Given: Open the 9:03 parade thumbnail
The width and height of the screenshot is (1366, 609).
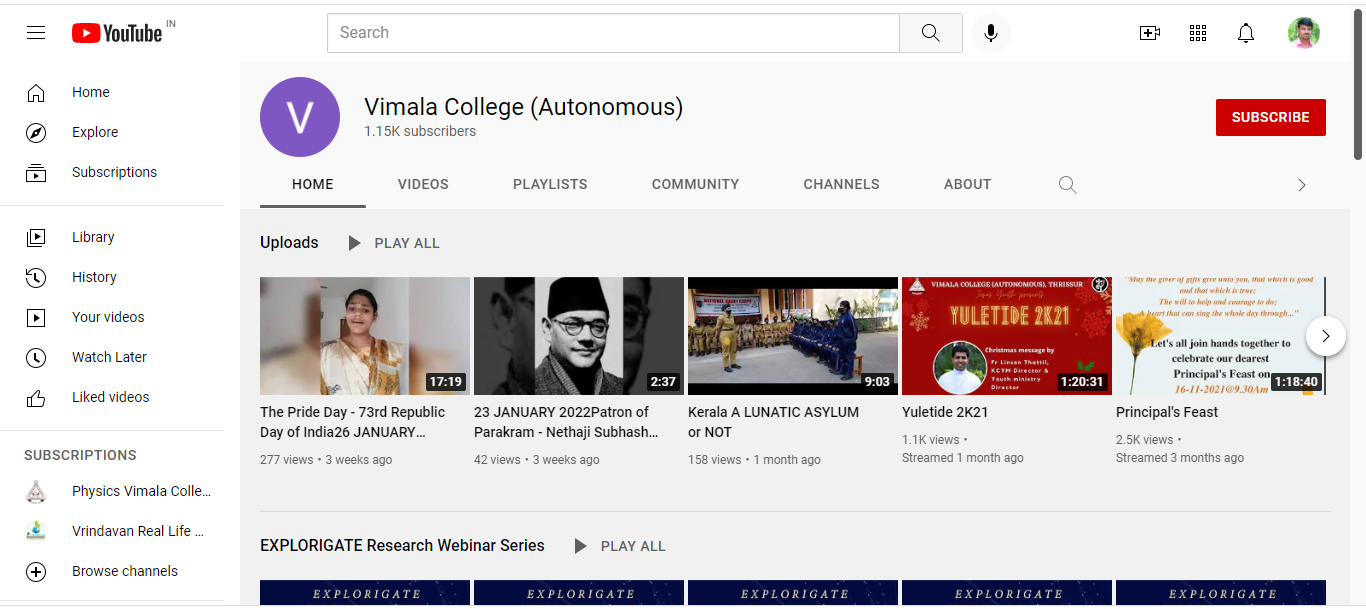Looking at the screenshot, I should pyautogui.click(x=793, y=336).
